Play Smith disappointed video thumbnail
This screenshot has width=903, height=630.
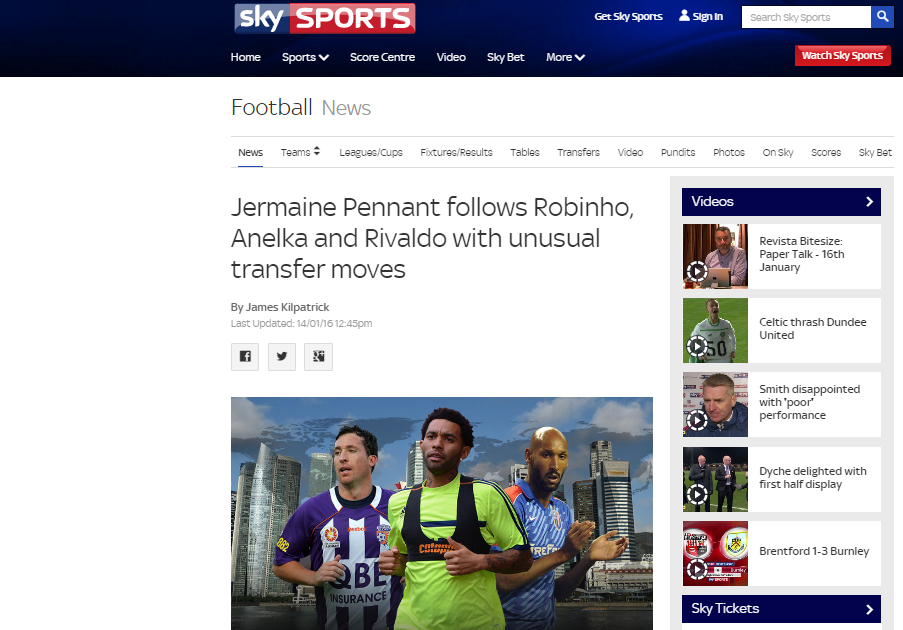pos(715,404)
